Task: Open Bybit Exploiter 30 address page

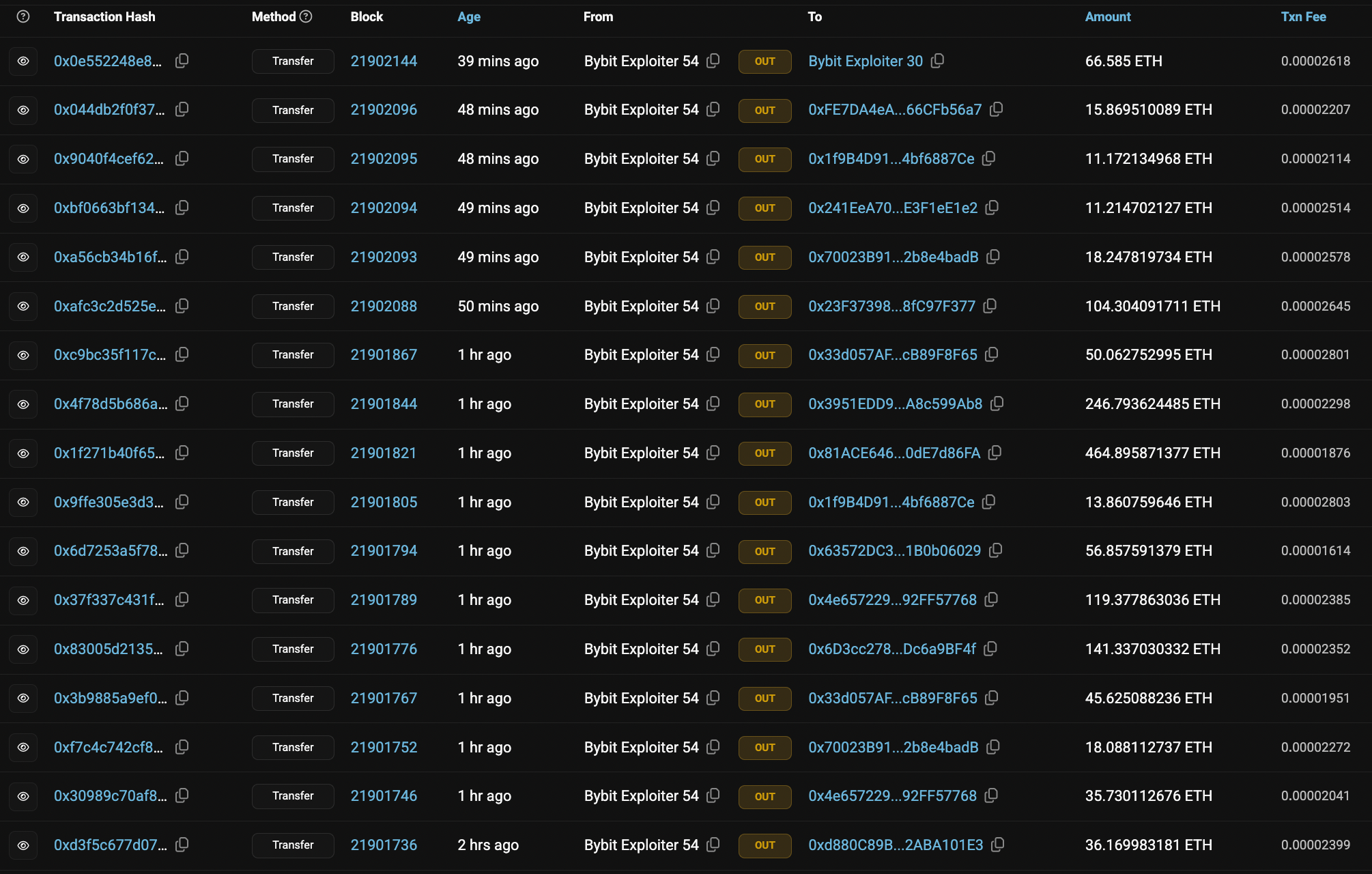Action: [x=866, y=61]
